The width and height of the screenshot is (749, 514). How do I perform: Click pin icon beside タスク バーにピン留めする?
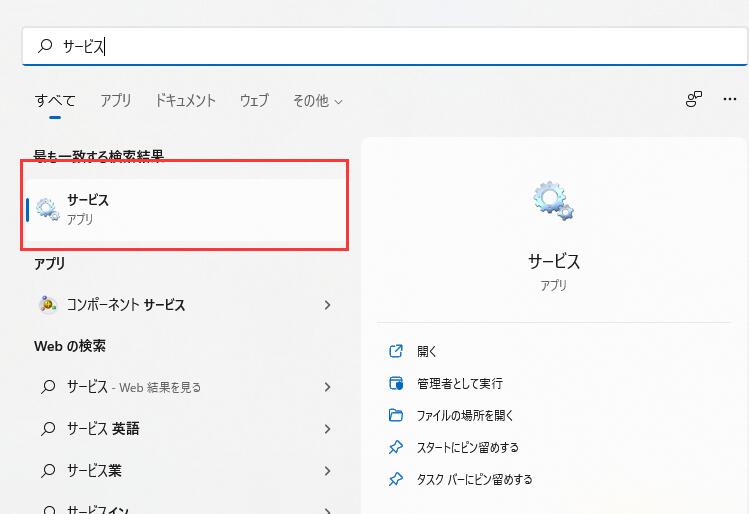(x=396, y=479)
